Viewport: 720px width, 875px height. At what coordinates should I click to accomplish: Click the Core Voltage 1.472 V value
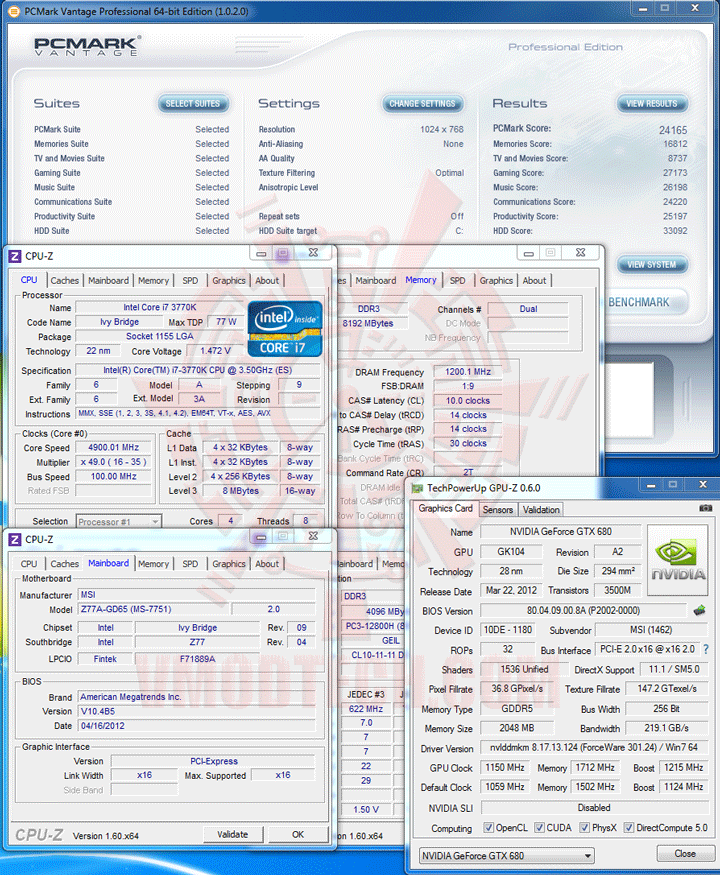pos(215,351)
